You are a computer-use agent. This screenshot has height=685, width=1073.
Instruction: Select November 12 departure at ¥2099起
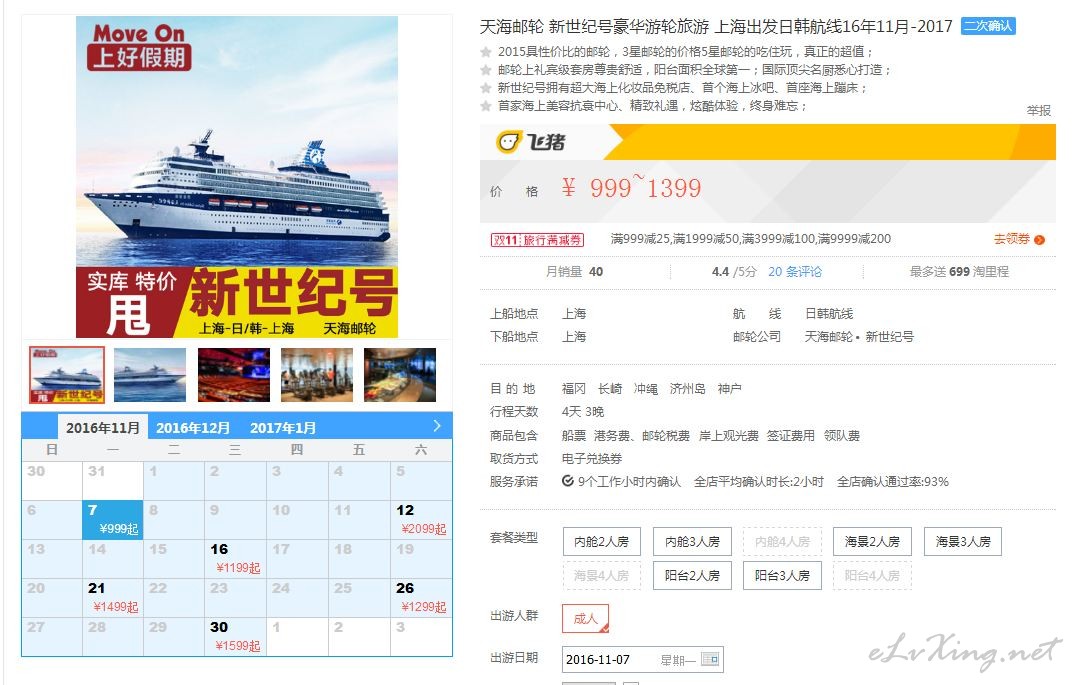point(422,519)
